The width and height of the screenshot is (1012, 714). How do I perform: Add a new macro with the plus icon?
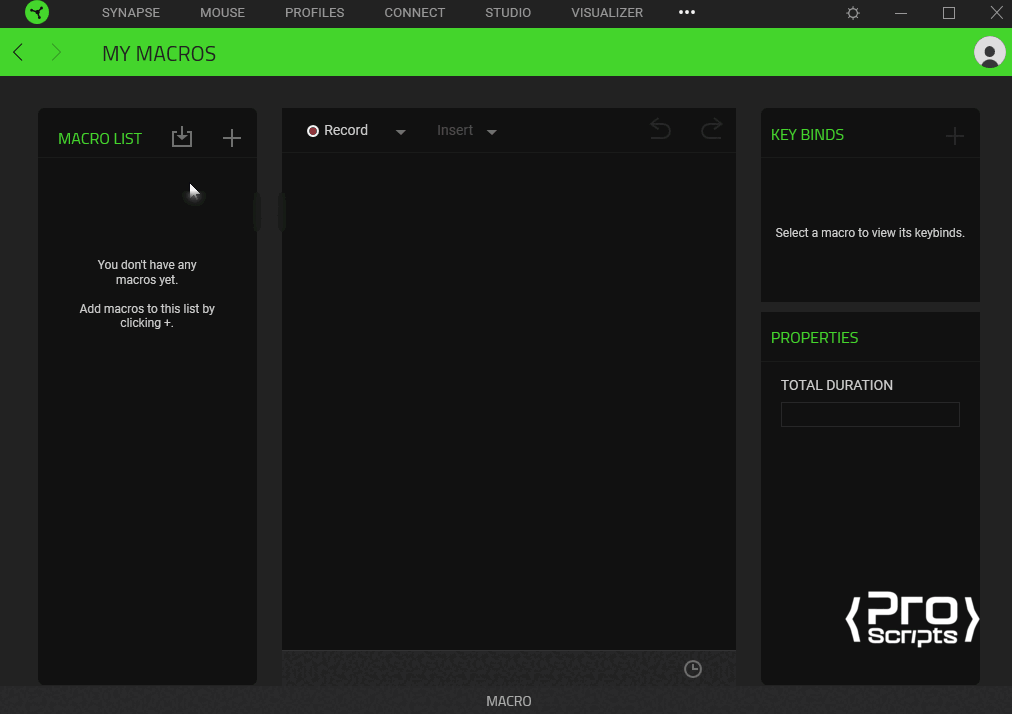coord(231,138)
